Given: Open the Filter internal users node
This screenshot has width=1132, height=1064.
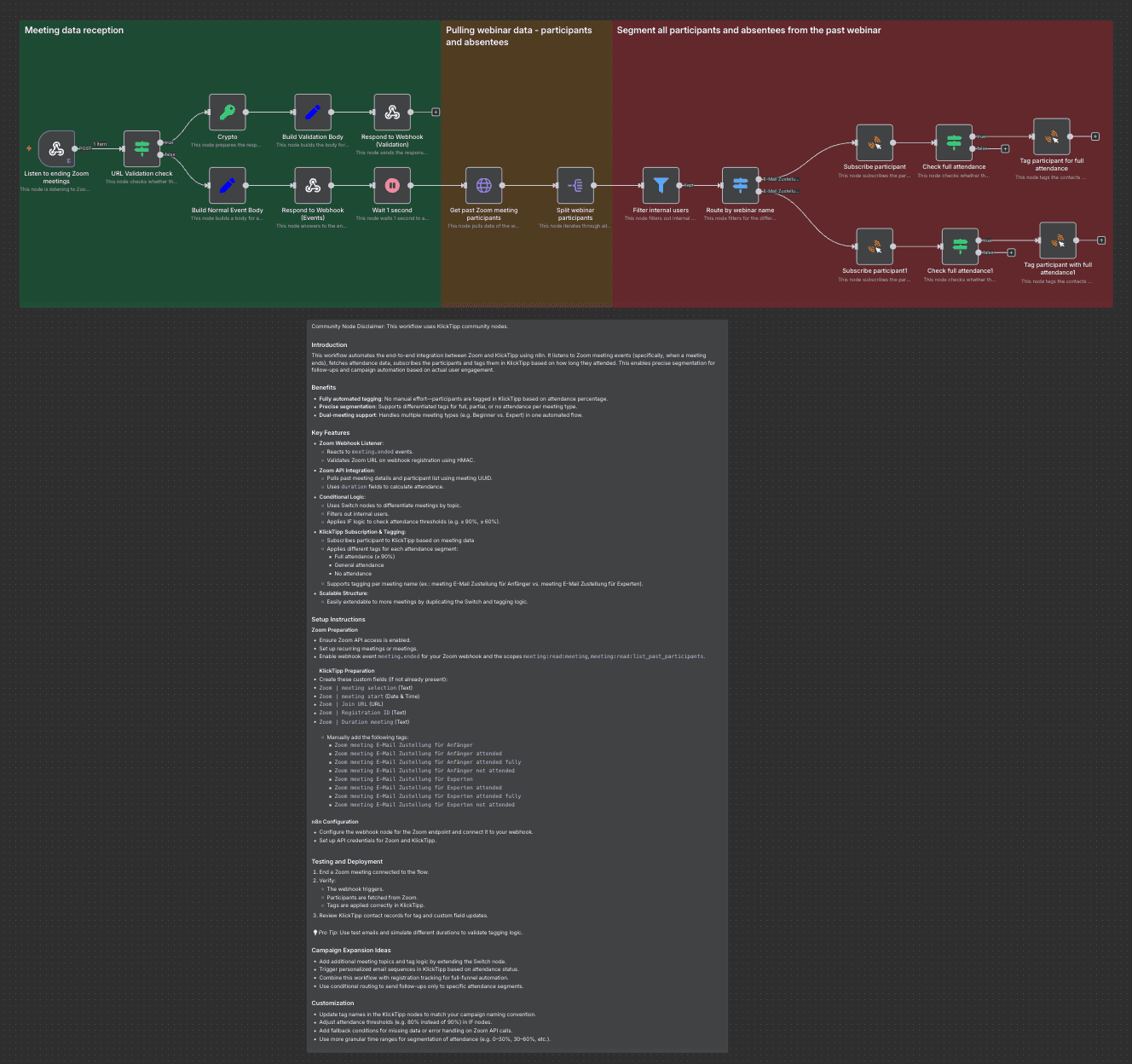Looking at the screenshot, I should [x=661, y=185].
